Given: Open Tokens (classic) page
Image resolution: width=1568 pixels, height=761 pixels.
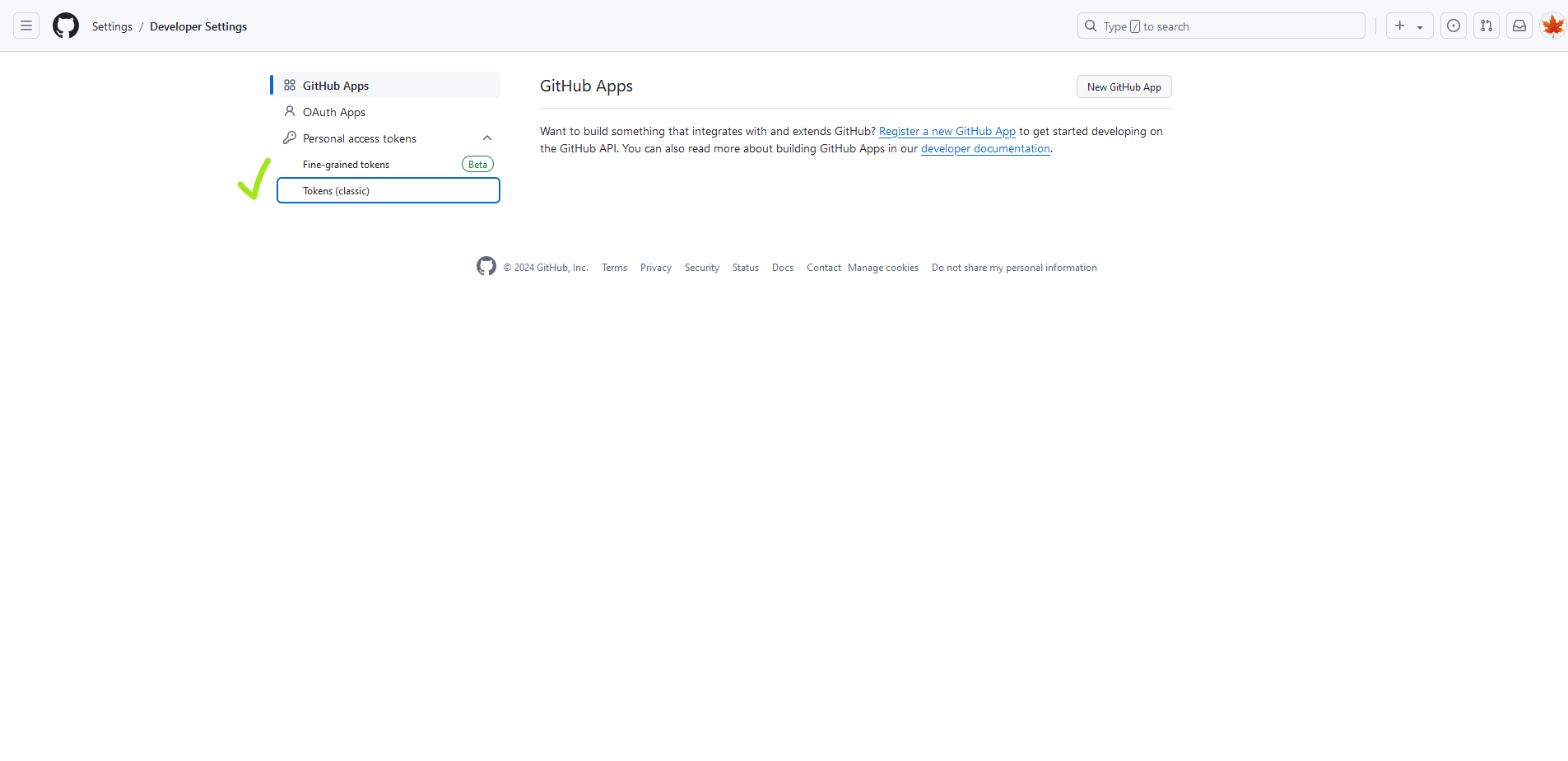Looking at the screenshot, I should pos(337,191).
